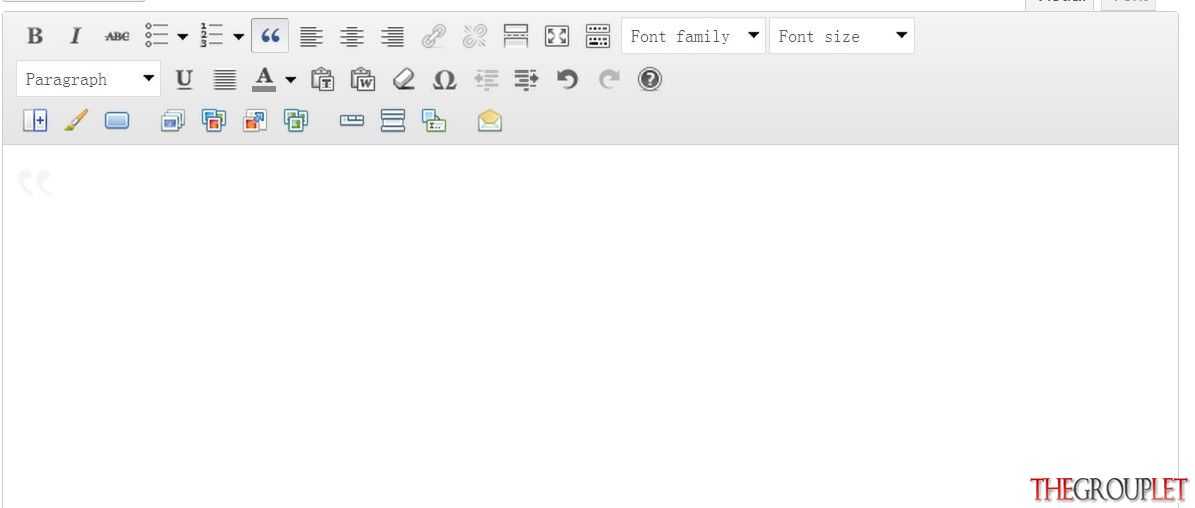Click the Underline U button
1195x508 pixels.
pyautogui.click(x=184, y=79)
